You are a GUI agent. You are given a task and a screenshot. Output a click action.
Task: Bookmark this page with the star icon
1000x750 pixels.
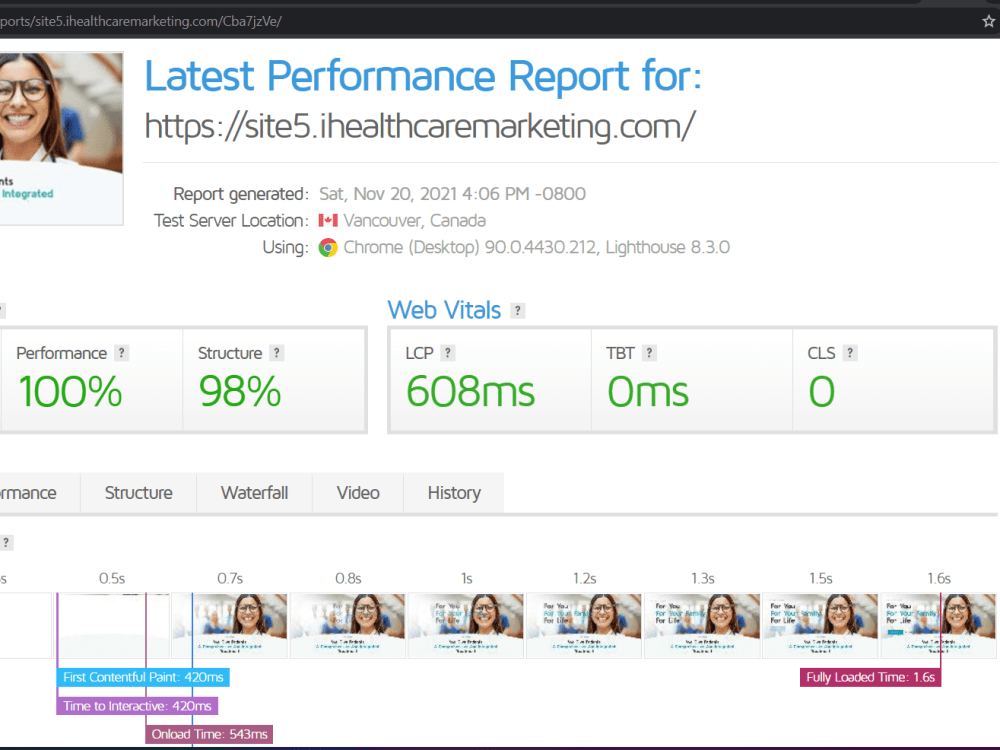(989, 21)
